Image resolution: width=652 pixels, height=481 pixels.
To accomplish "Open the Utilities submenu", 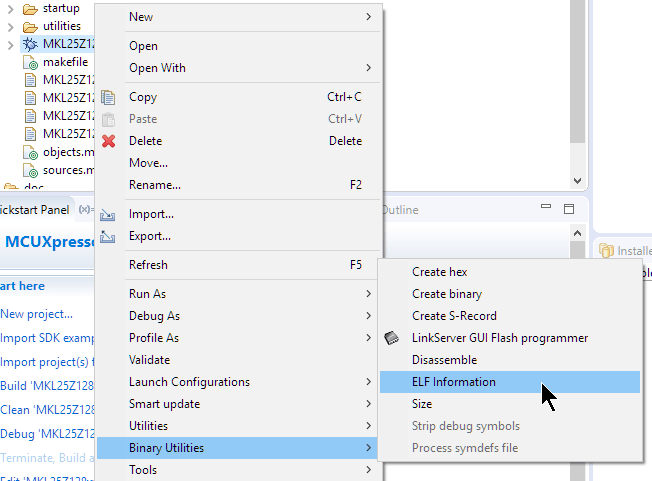I will point(238,426).
